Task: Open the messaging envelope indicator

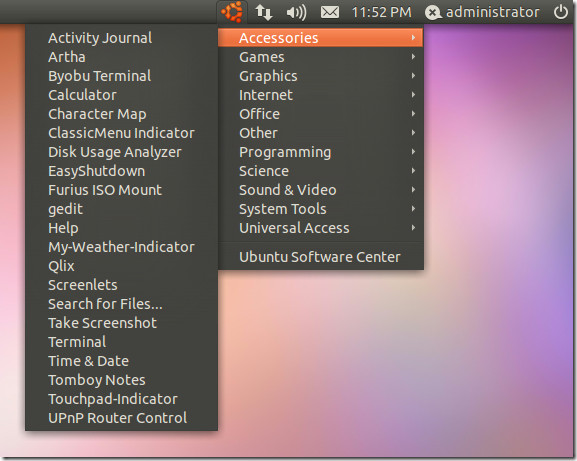Action: (x=330, y=13)
